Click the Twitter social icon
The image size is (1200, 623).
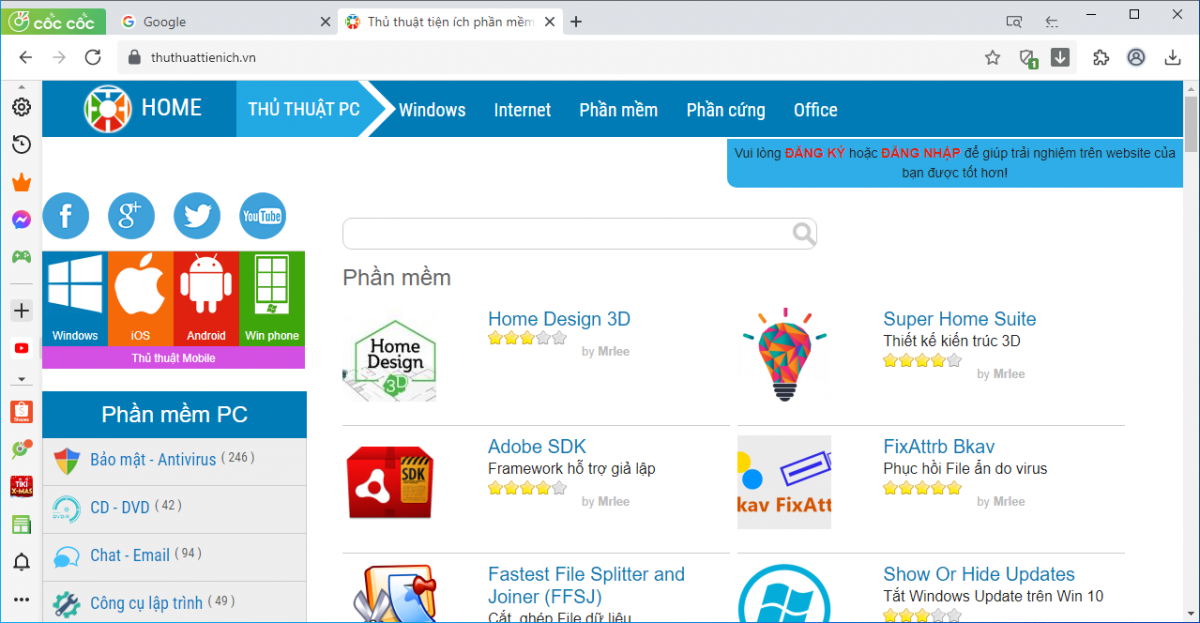[197, 216]
